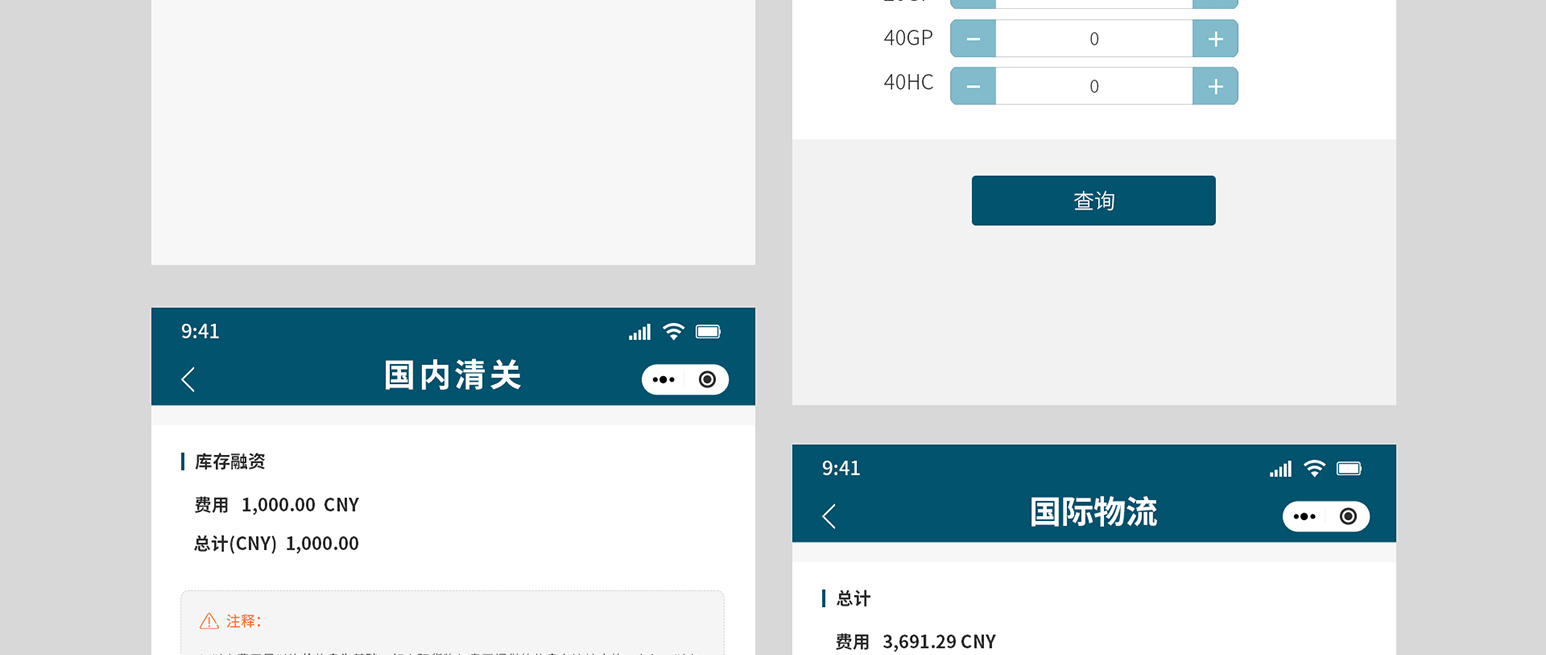The image size is (1546, 655).
Task: Open the three-dot menu in 国内清关 header
Action: tap(664, 380)
